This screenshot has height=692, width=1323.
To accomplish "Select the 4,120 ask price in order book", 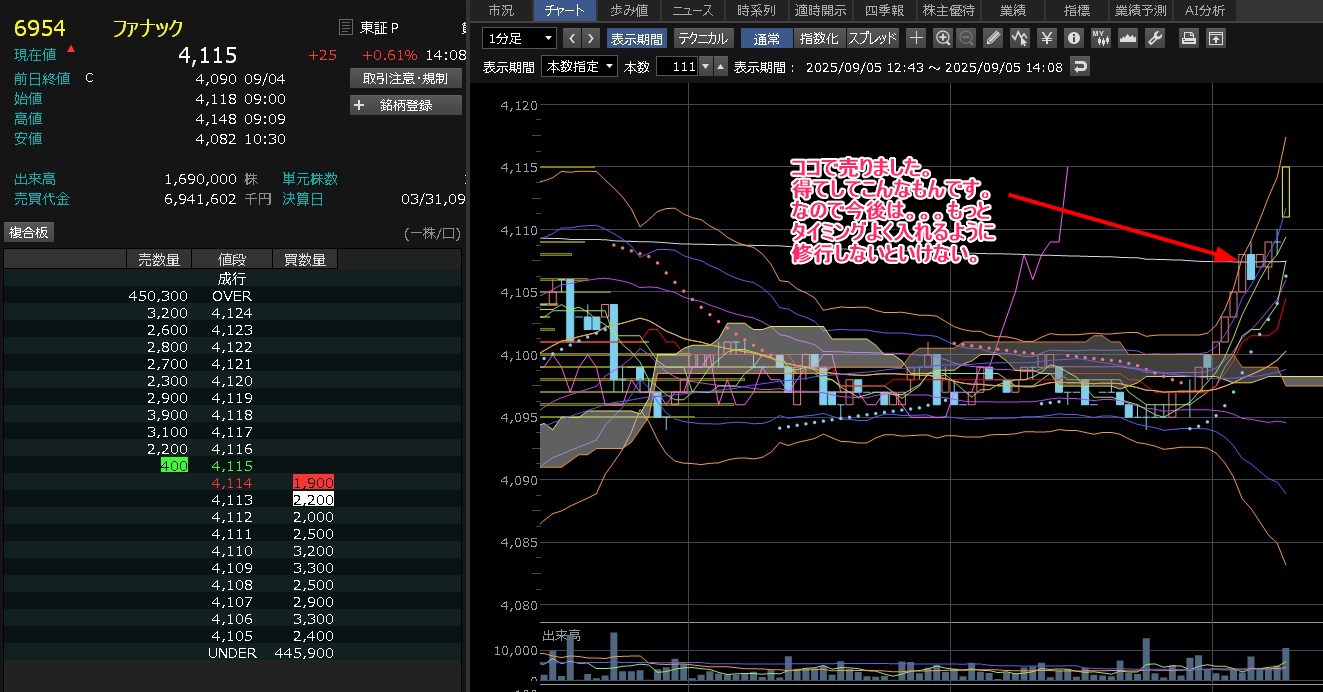I will (x=232, y=381).
